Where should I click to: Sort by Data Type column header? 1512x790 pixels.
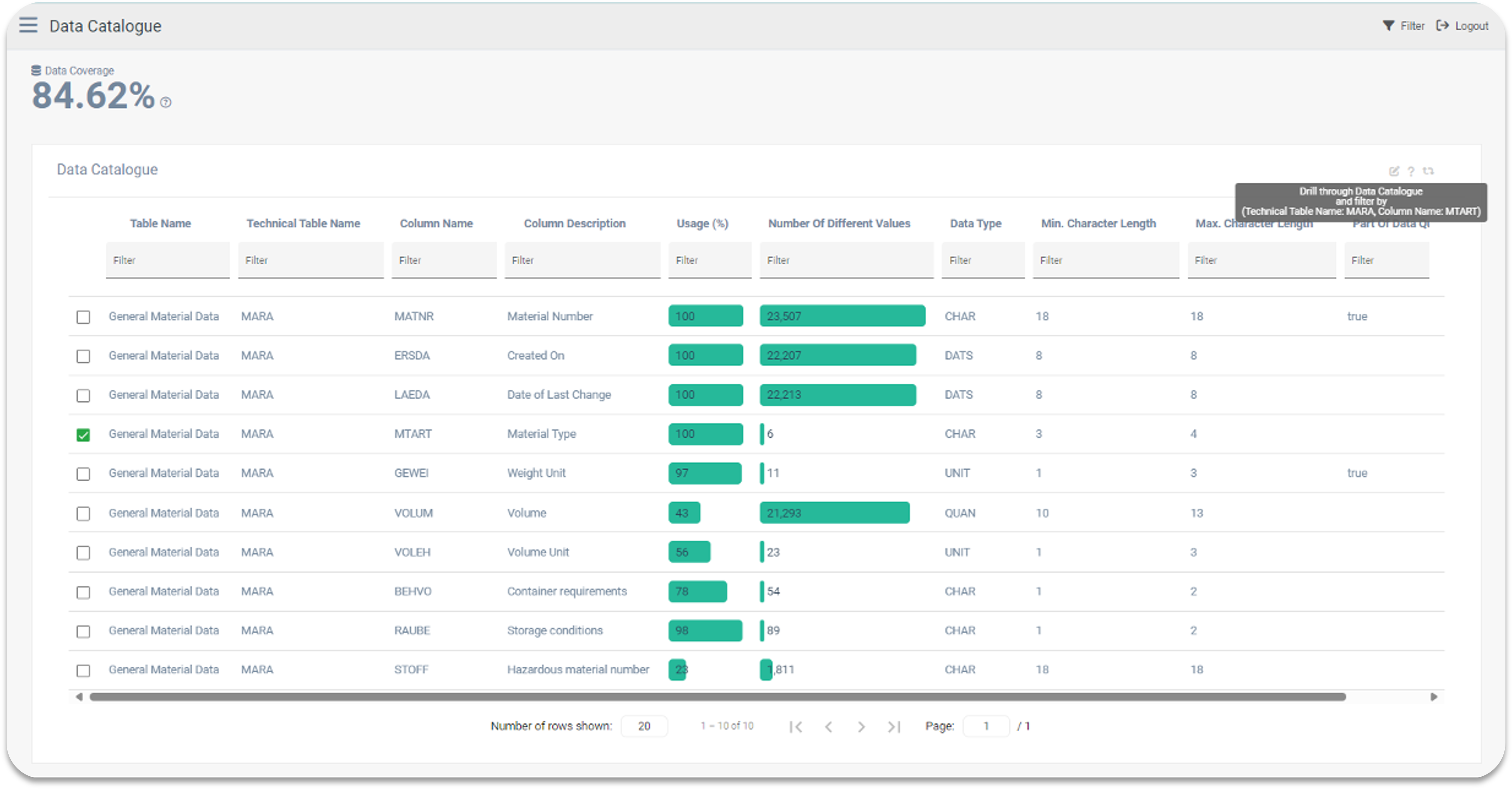pyautogui.click(x=976, y=224)
